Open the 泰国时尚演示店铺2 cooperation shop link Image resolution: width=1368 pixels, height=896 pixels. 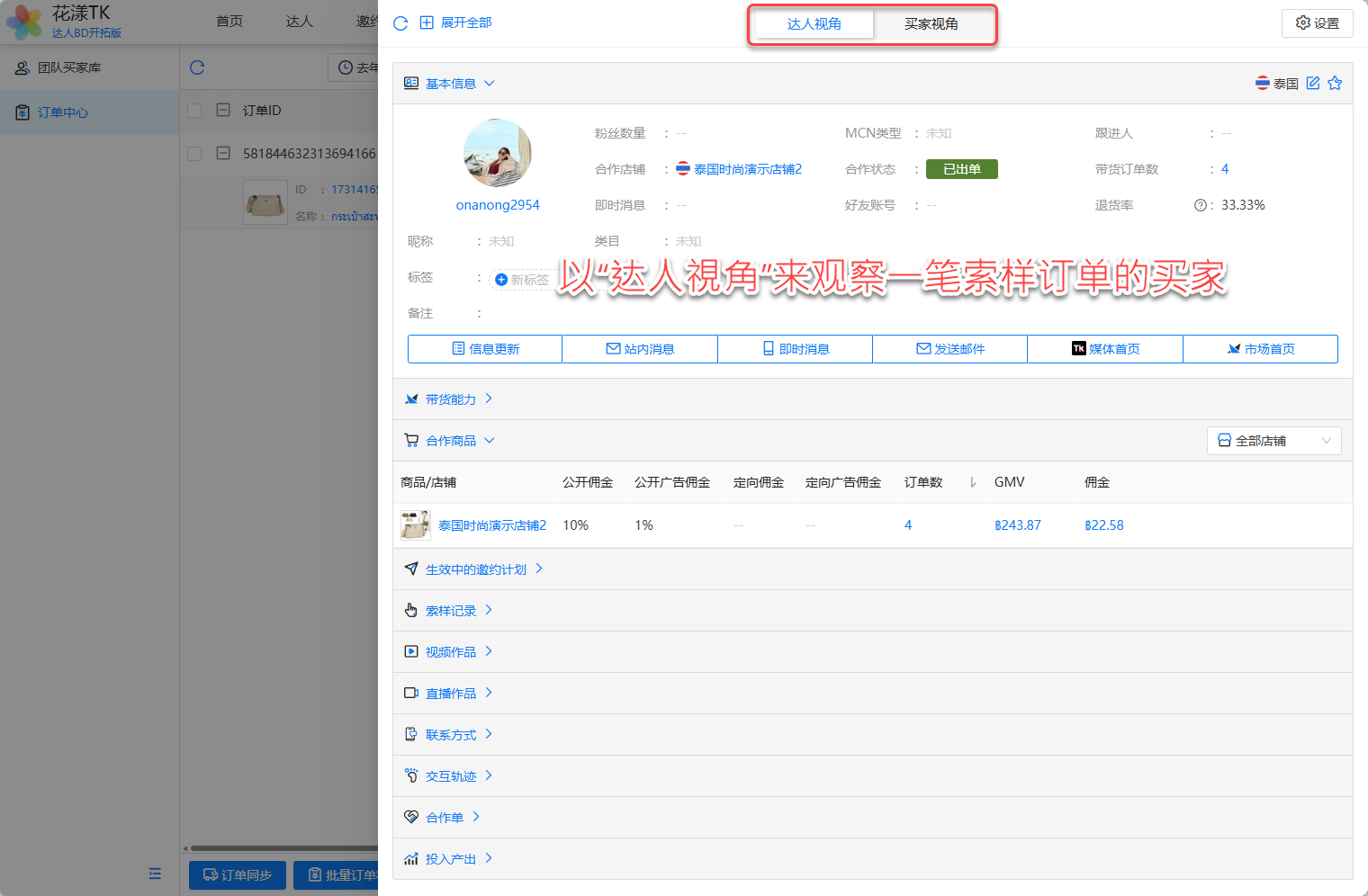coord(747,169)
